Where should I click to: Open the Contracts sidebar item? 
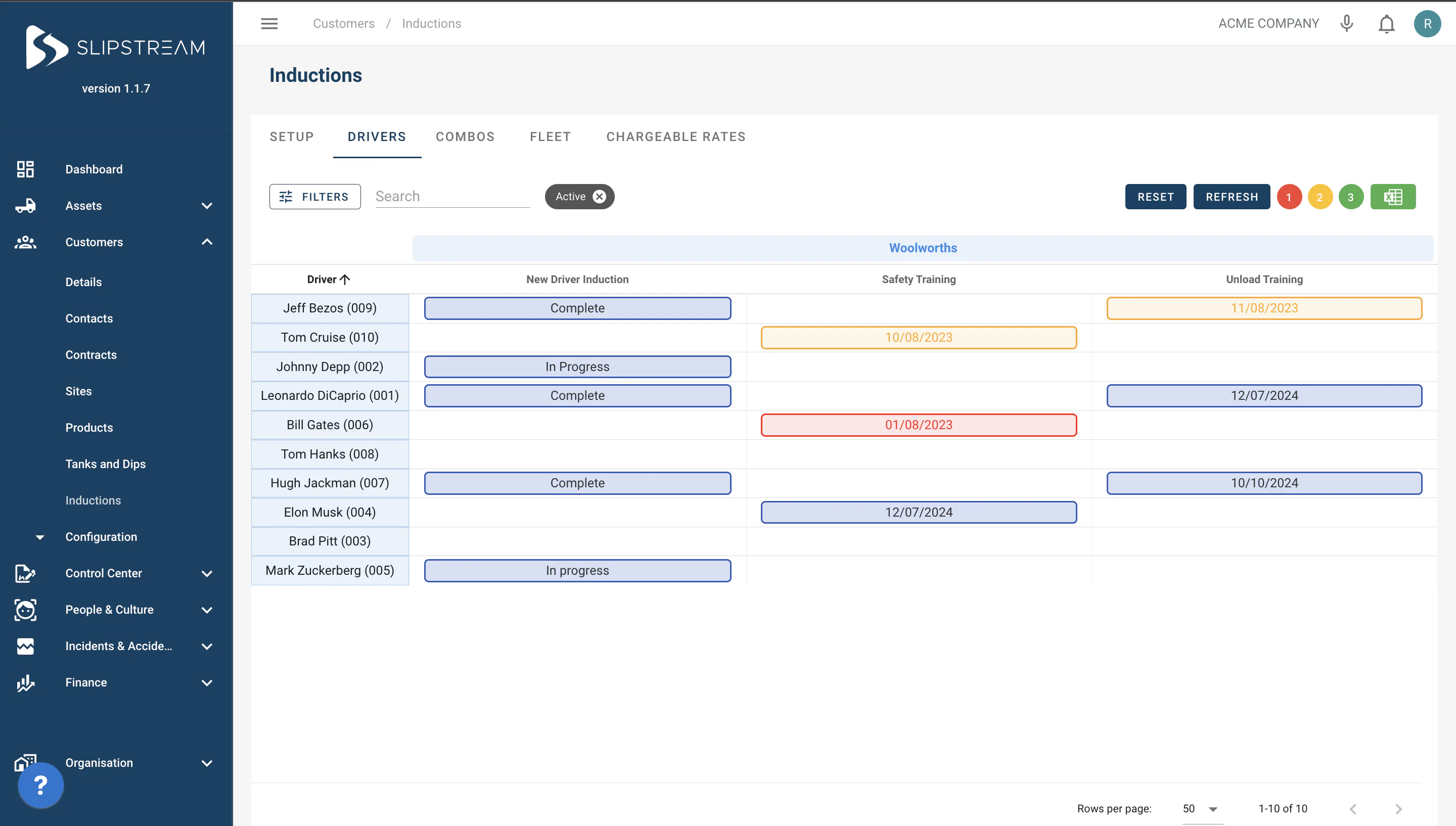point(91,354)
